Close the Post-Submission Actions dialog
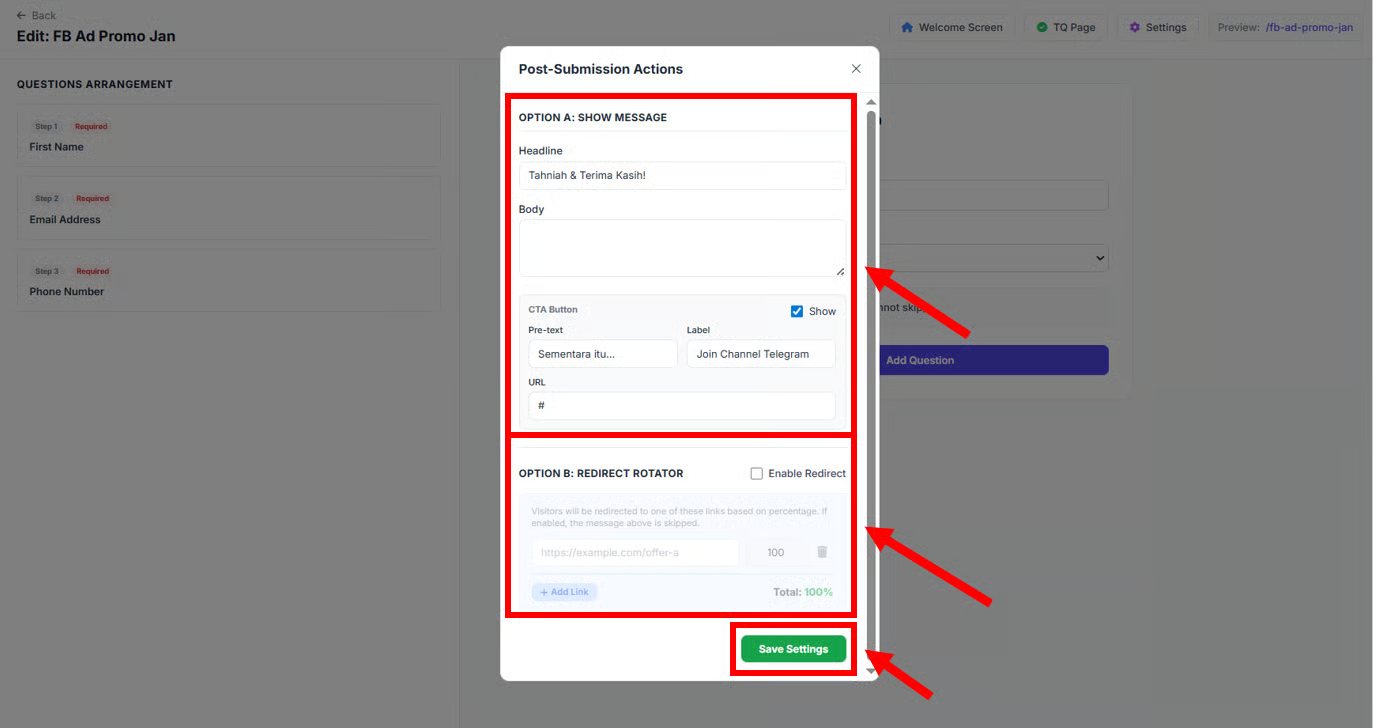Image resolution: width=1373 pixels, height=728 pixels. tap(856, 69)
